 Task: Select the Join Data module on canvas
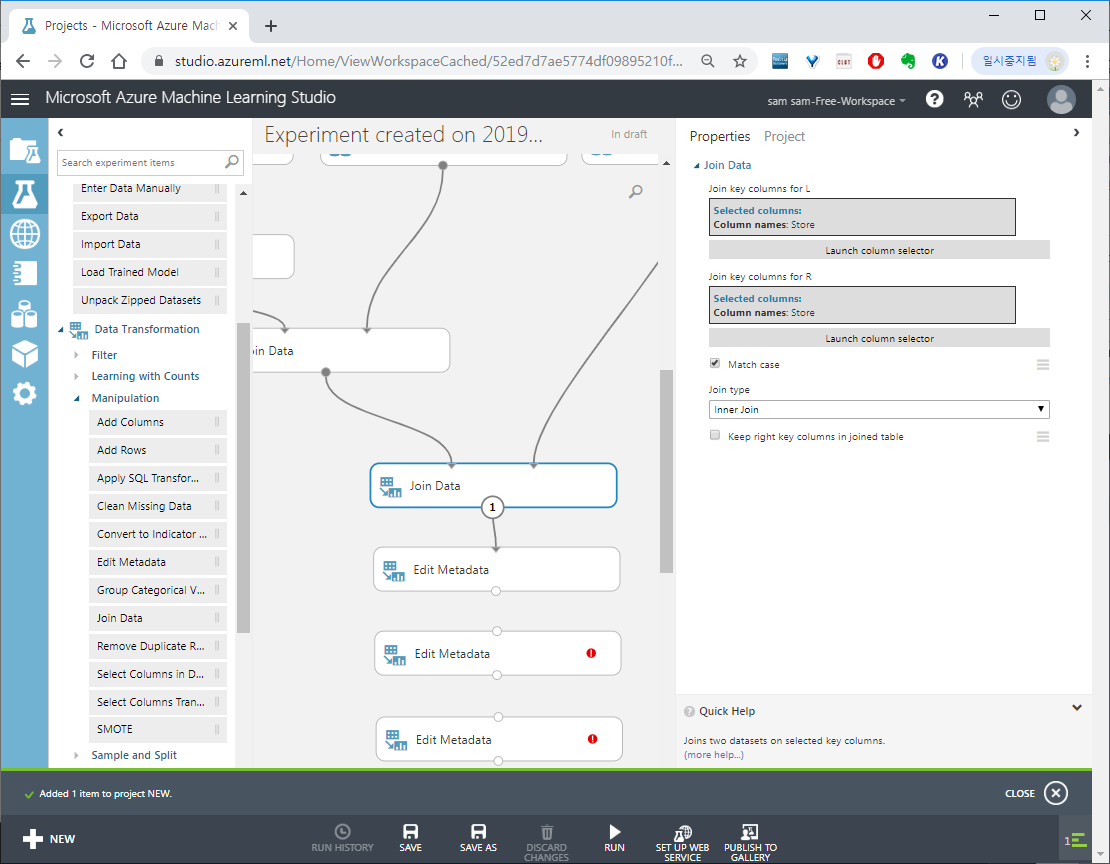tap(493, 485)
